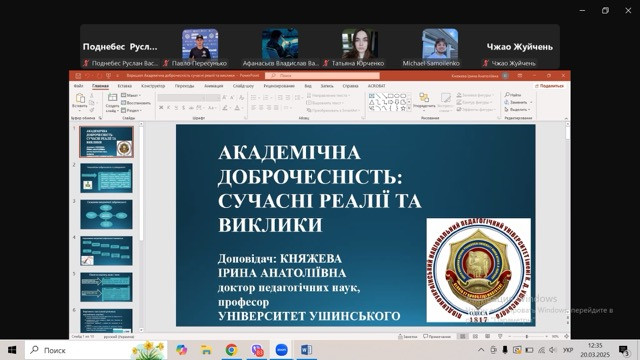
Task: Open Zoom app from the taskbar
Action: click(x=281, y=350)
